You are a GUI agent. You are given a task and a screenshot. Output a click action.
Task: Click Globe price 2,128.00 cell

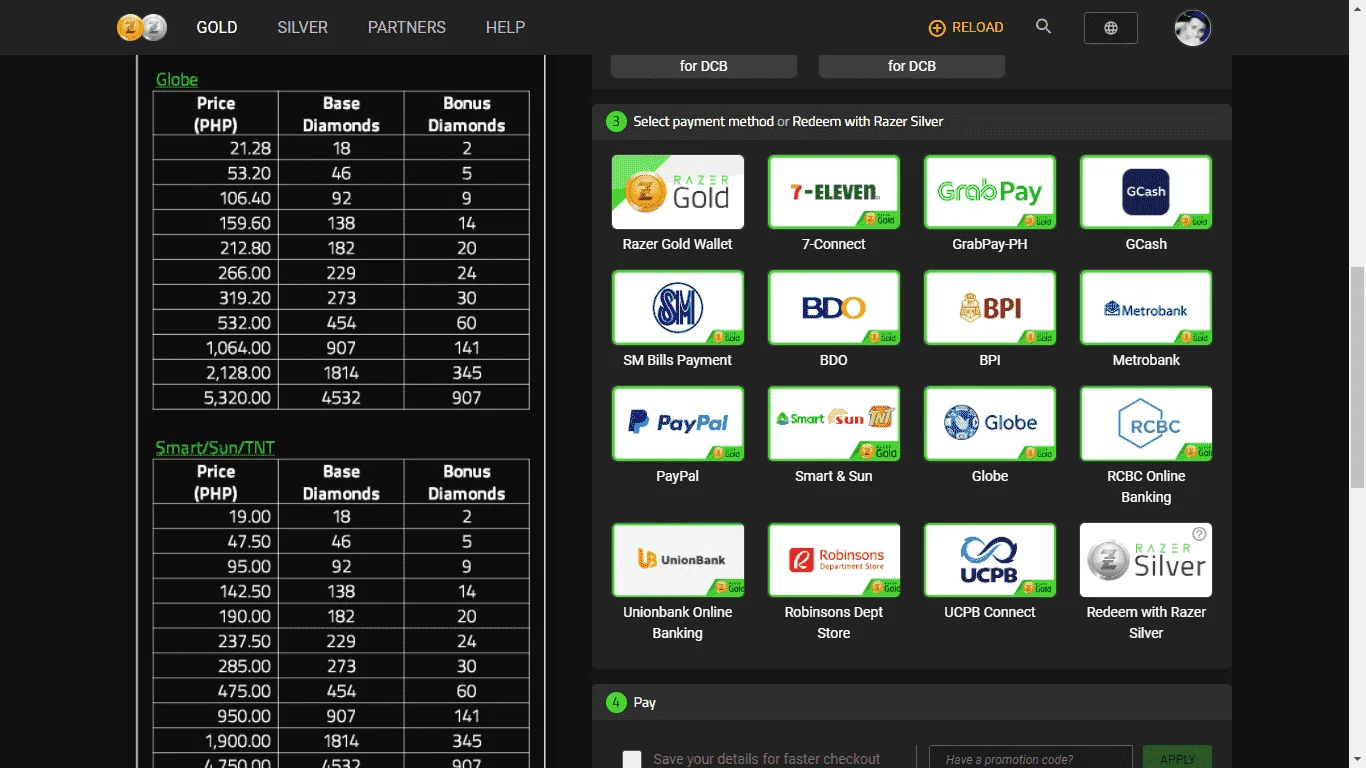point(216,373)
